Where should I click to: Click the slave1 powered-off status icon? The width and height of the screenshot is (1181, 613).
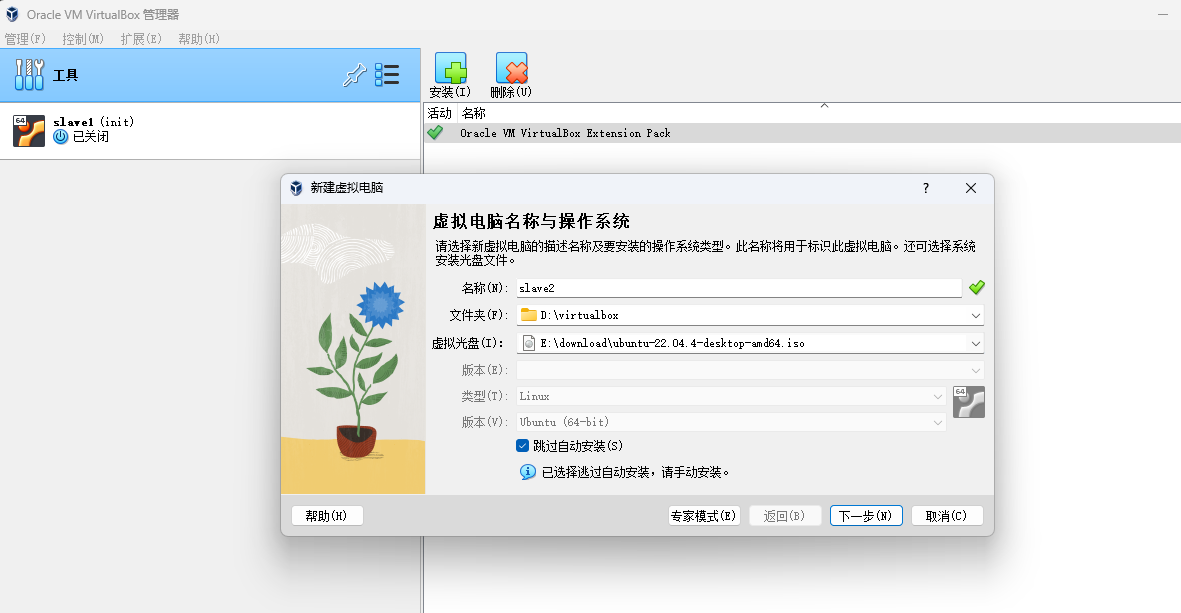(61, 136)
